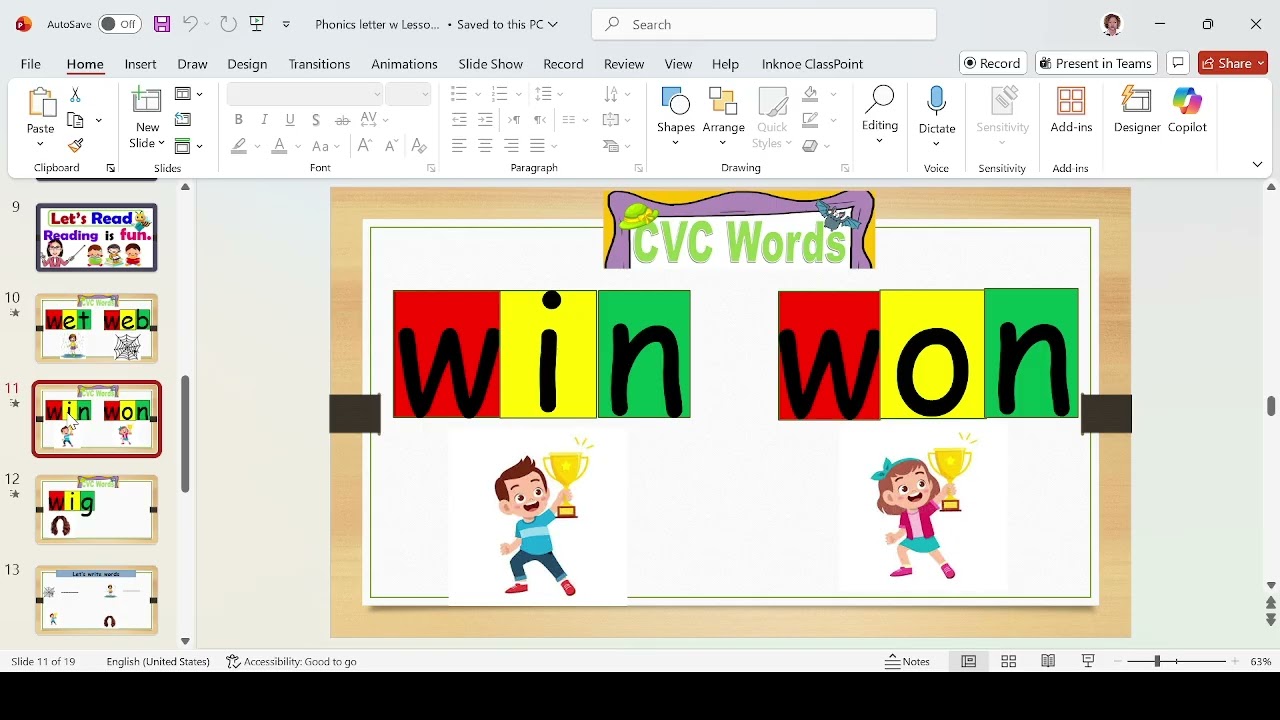The width and height of the screenshot is (1280, 720).
Task: Select the Format Painter brush
Action: click(75, 146)
